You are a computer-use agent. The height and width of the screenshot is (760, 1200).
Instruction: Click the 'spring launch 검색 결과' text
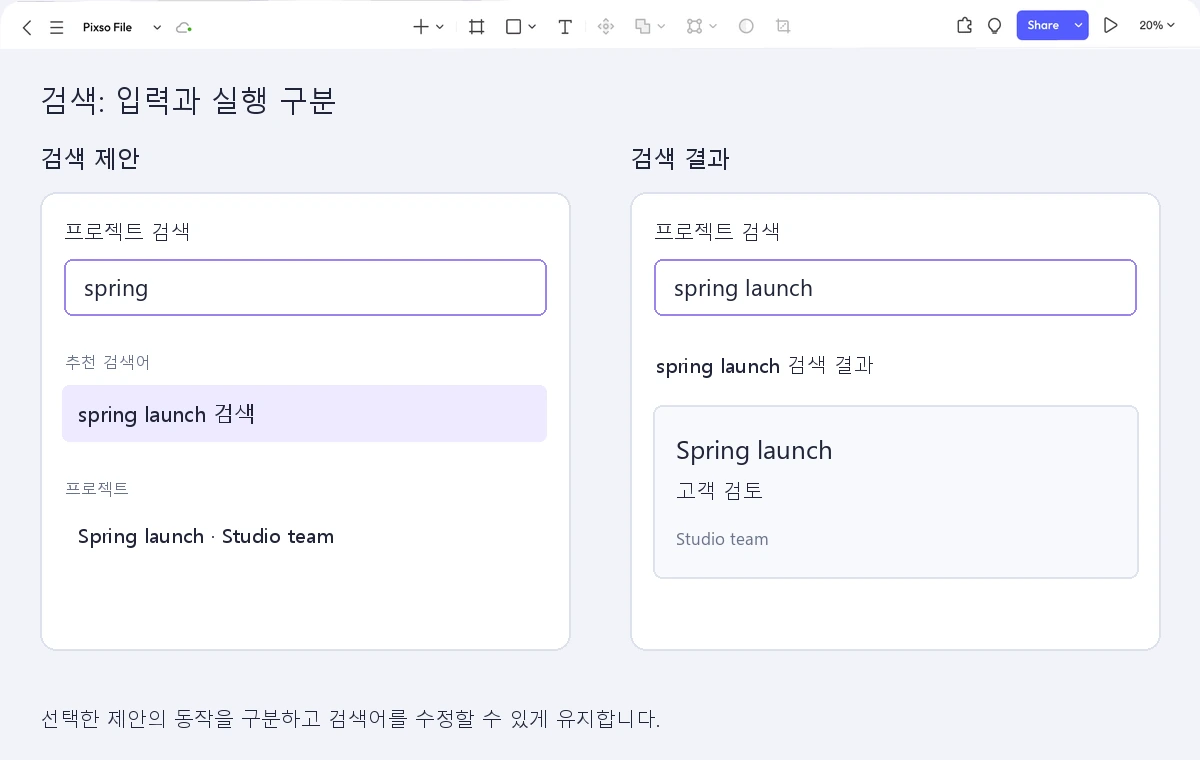tap(765, 366)
